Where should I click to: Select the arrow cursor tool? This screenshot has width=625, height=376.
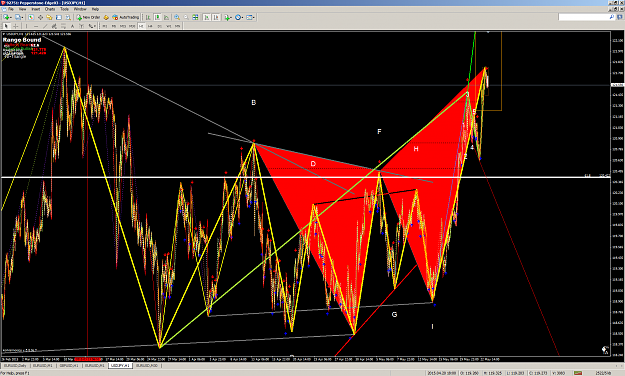coord(6,26)
